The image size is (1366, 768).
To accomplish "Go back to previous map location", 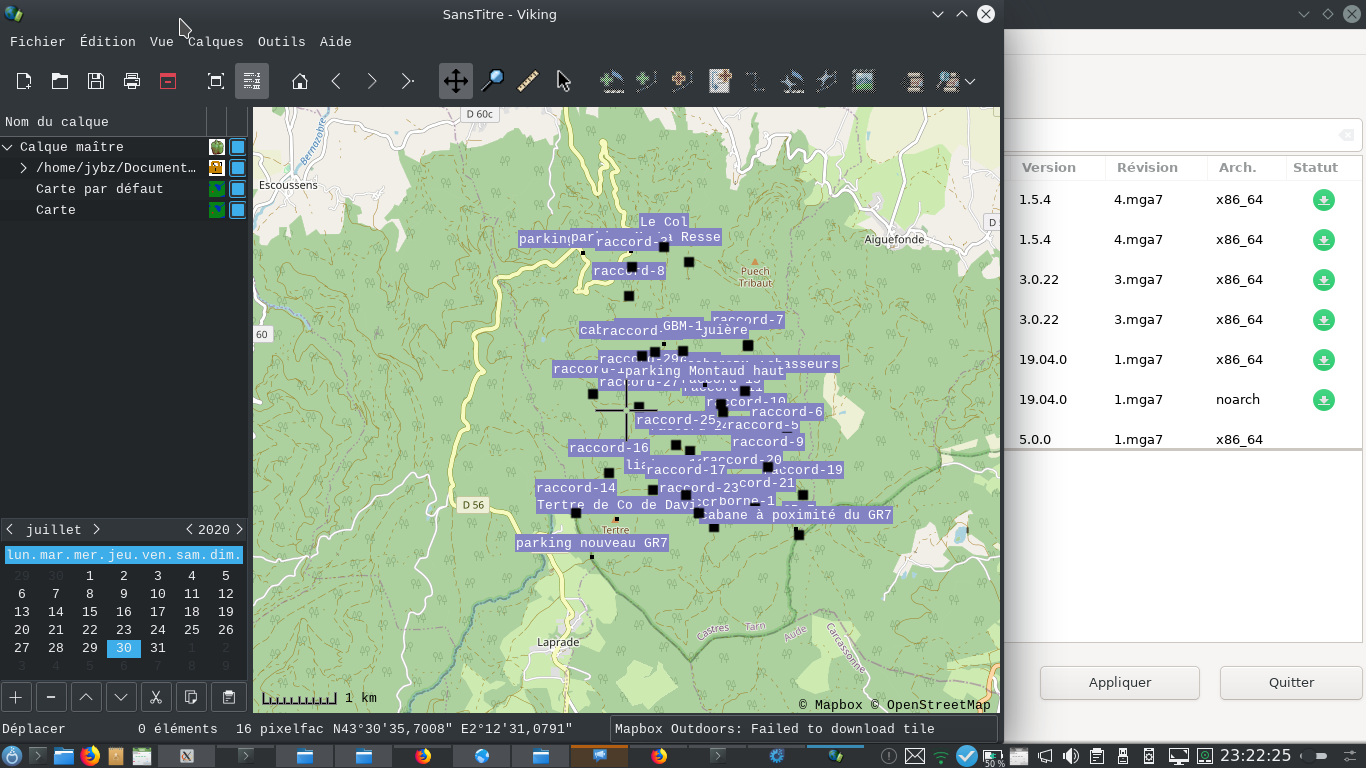I will pos(336,81).
